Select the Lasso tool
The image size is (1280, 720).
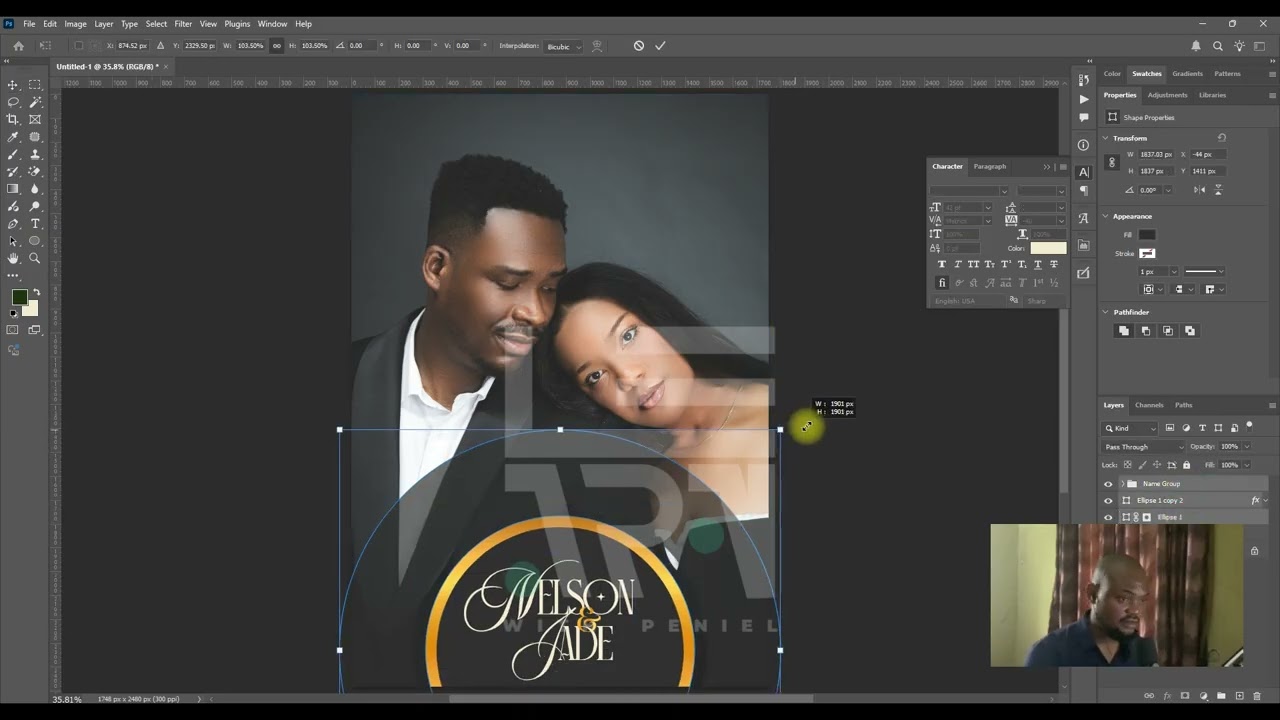coord(13,102)
